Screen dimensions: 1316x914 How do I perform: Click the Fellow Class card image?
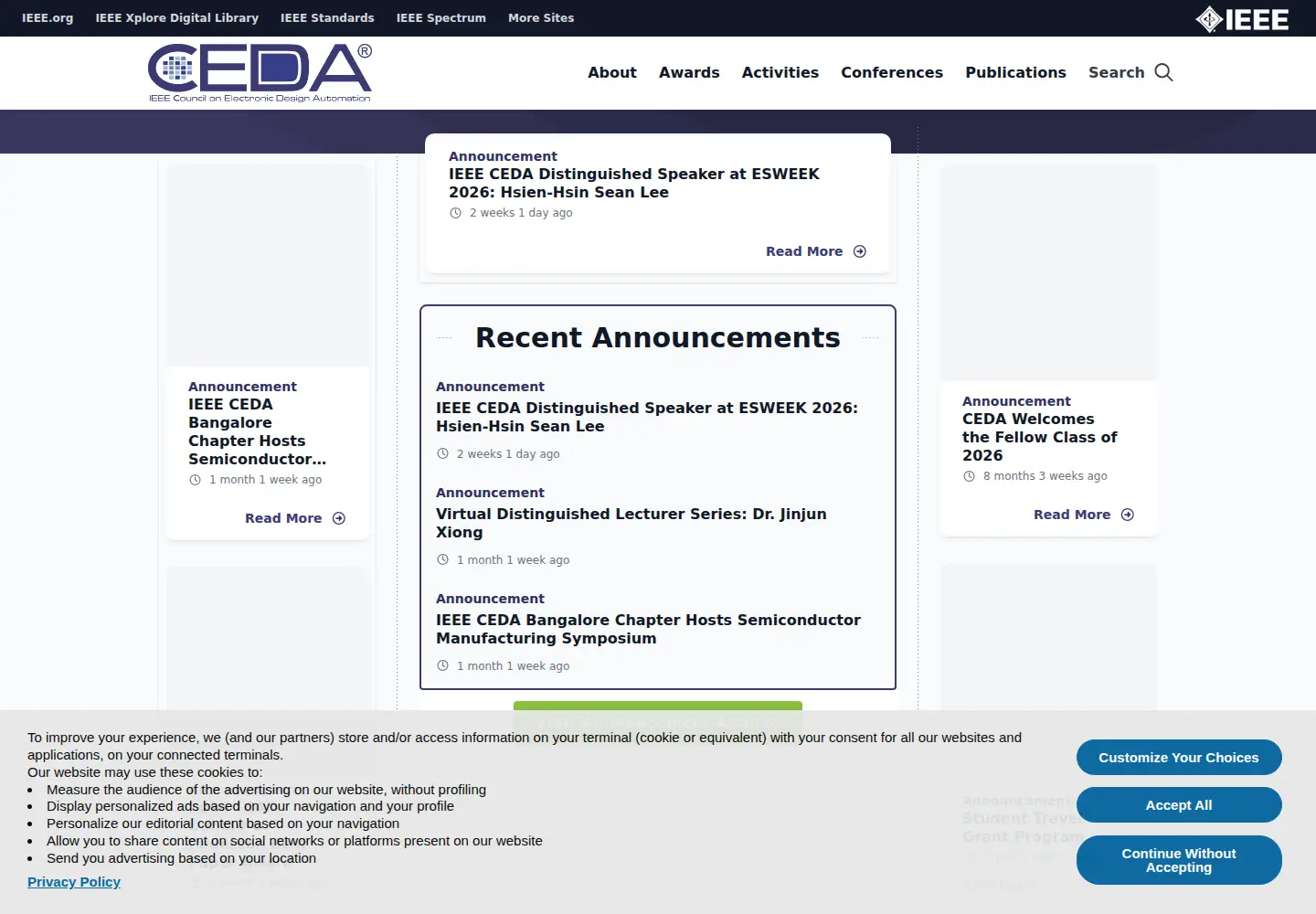point(1049,273)
